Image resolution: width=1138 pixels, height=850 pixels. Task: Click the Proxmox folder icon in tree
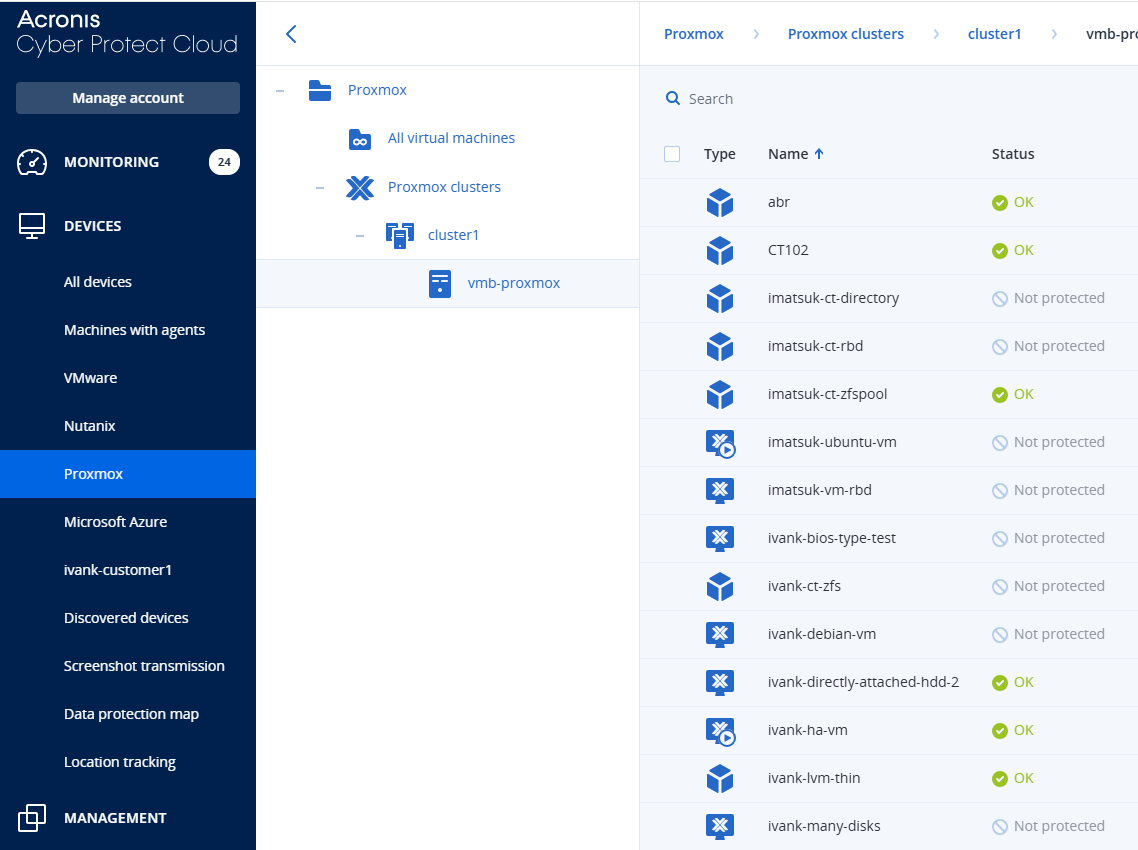tap(320, 90)
